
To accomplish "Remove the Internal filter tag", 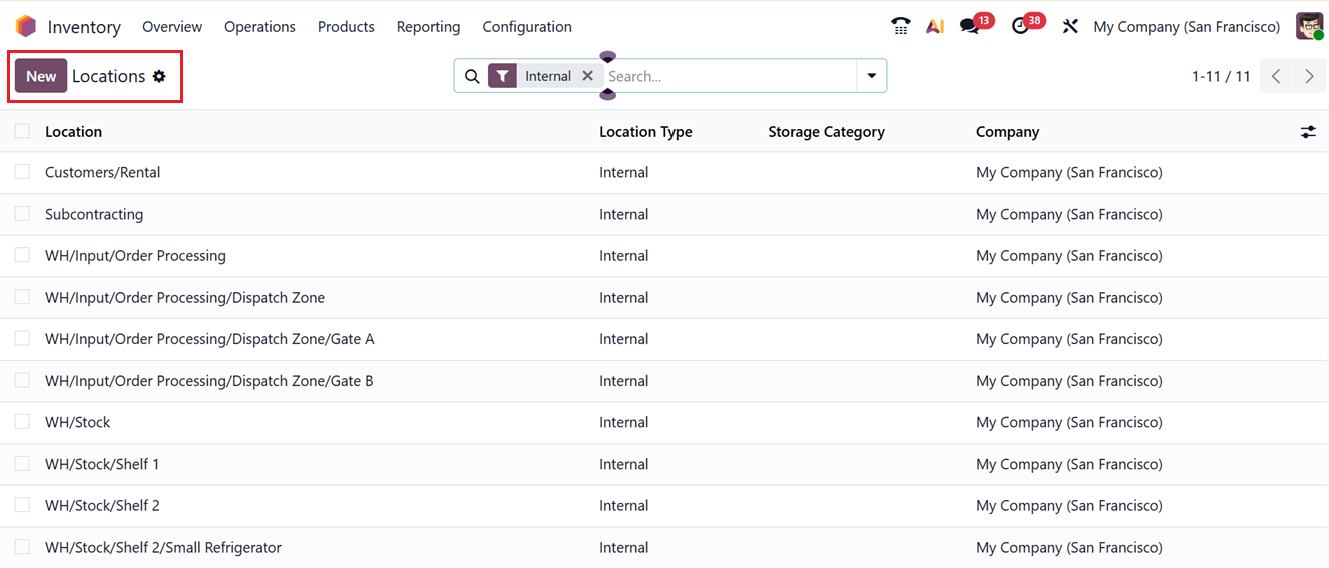I will pyautogui.click(x=588, y=76).
